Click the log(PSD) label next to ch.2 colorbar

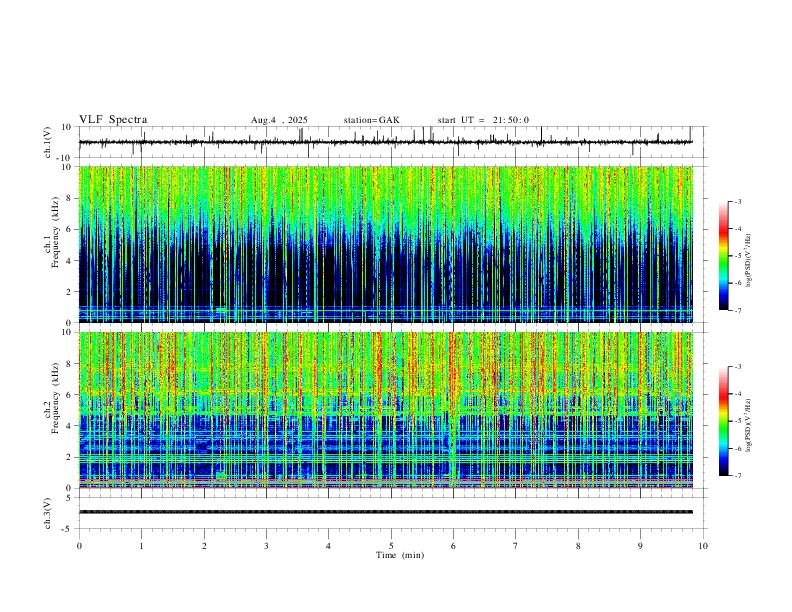749,425
